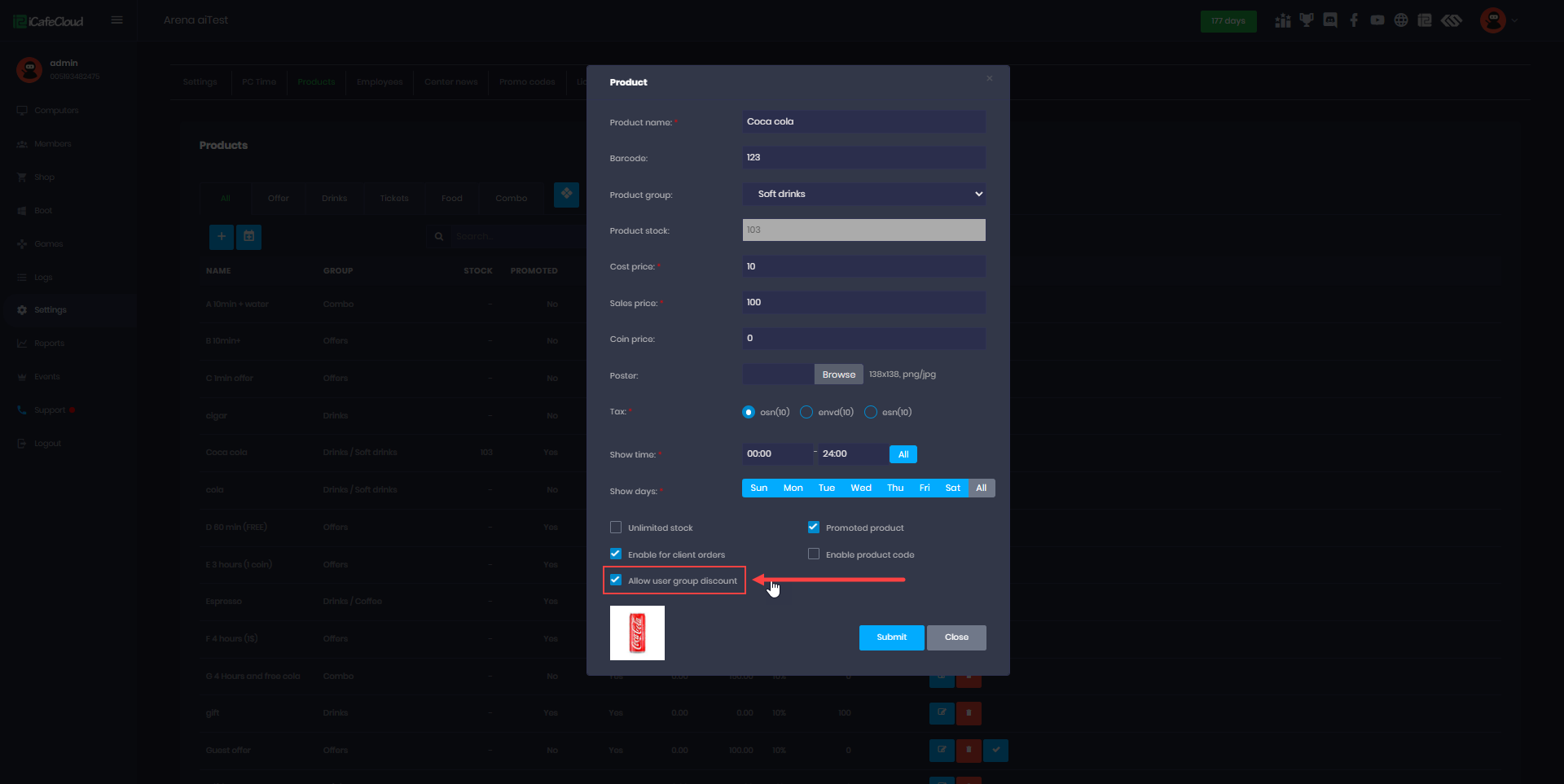1564x784 pixels.
Task: Select the envd(10) tax radio button
Action: [x=806, y=413]
